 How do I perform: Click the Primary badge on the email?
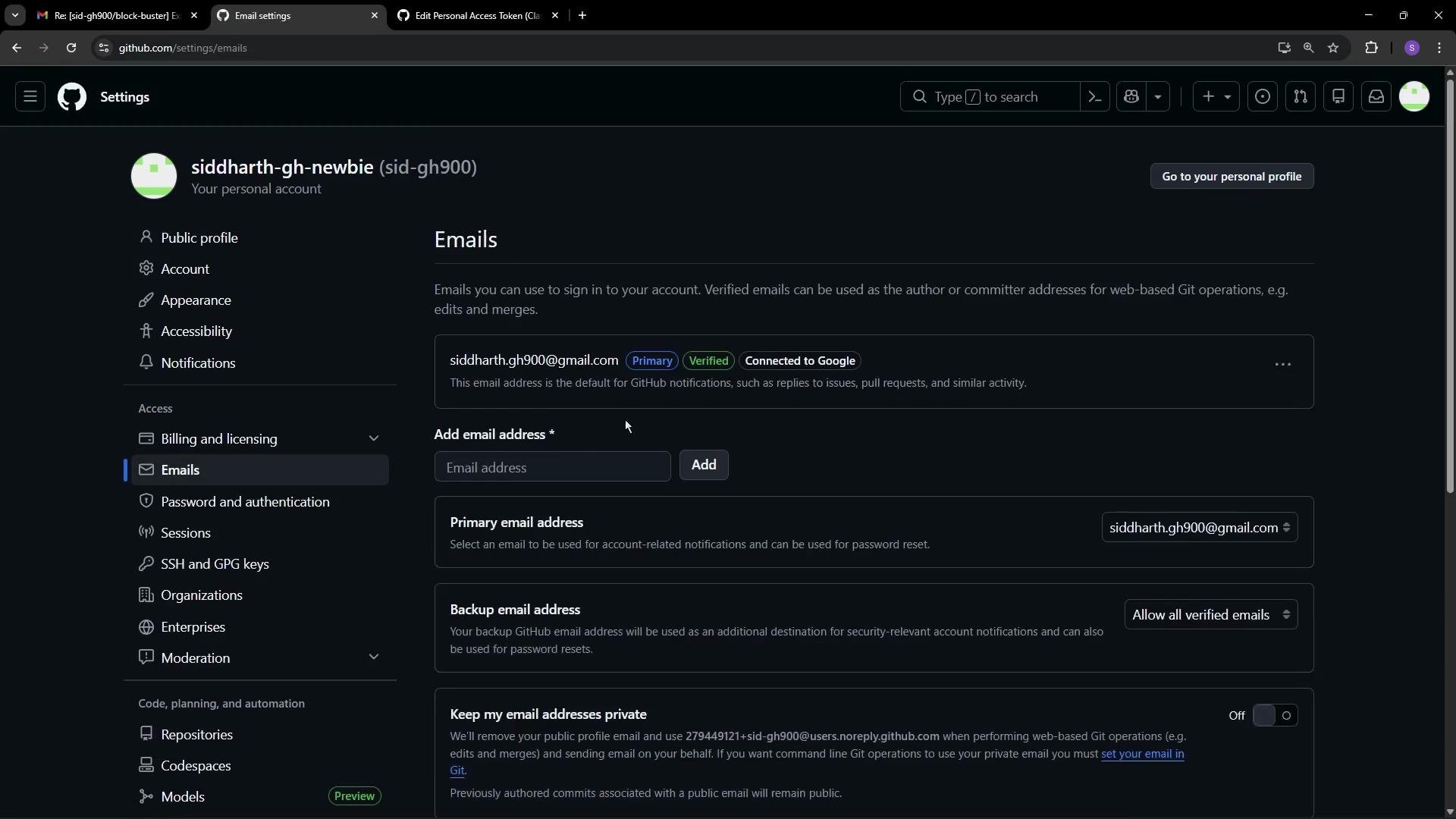coord(651,361)
